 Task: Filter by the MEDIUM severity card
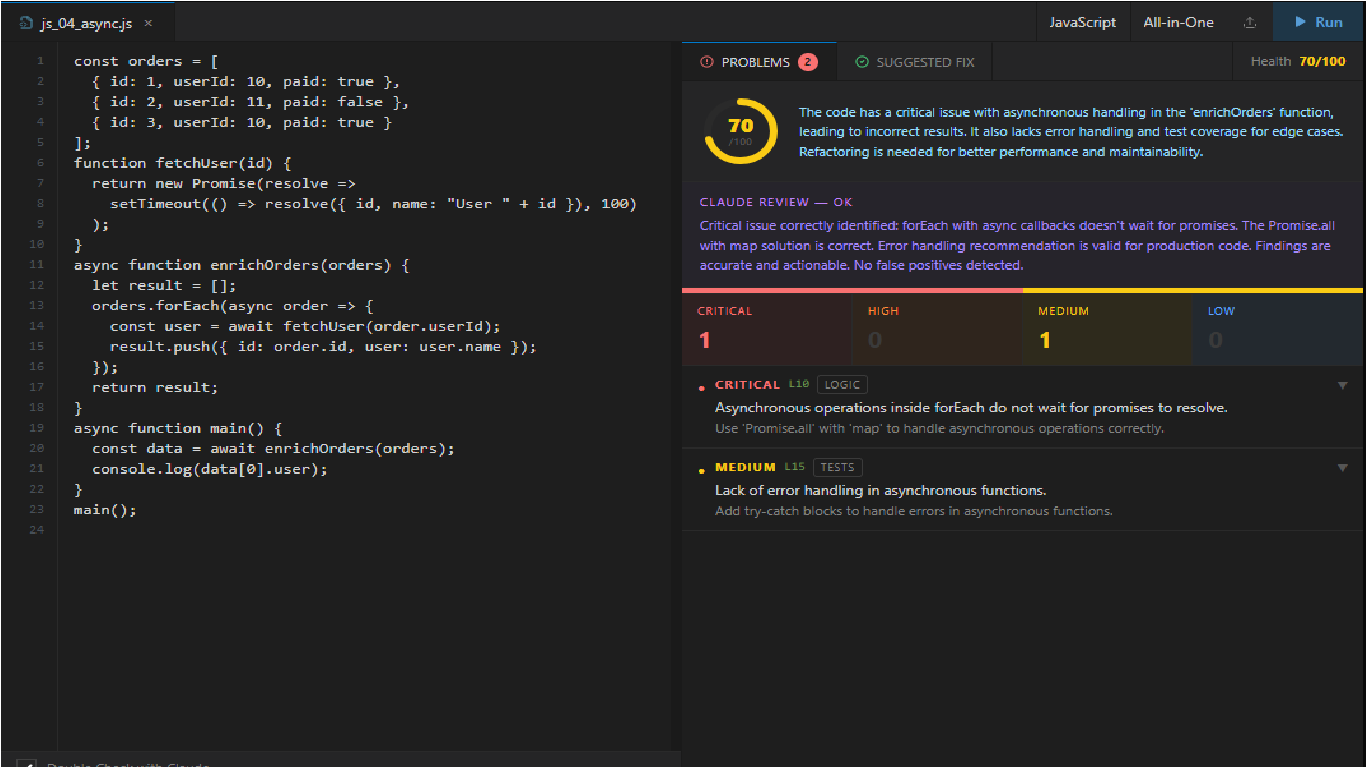1108,328
